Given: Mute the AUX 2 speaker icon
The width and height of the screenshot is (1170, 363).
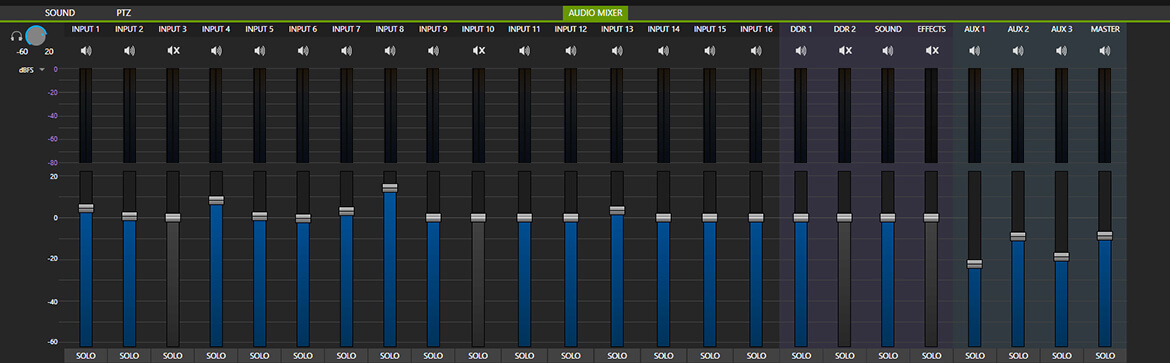Looking at the screenshot, I should [x=1018, y=51].
